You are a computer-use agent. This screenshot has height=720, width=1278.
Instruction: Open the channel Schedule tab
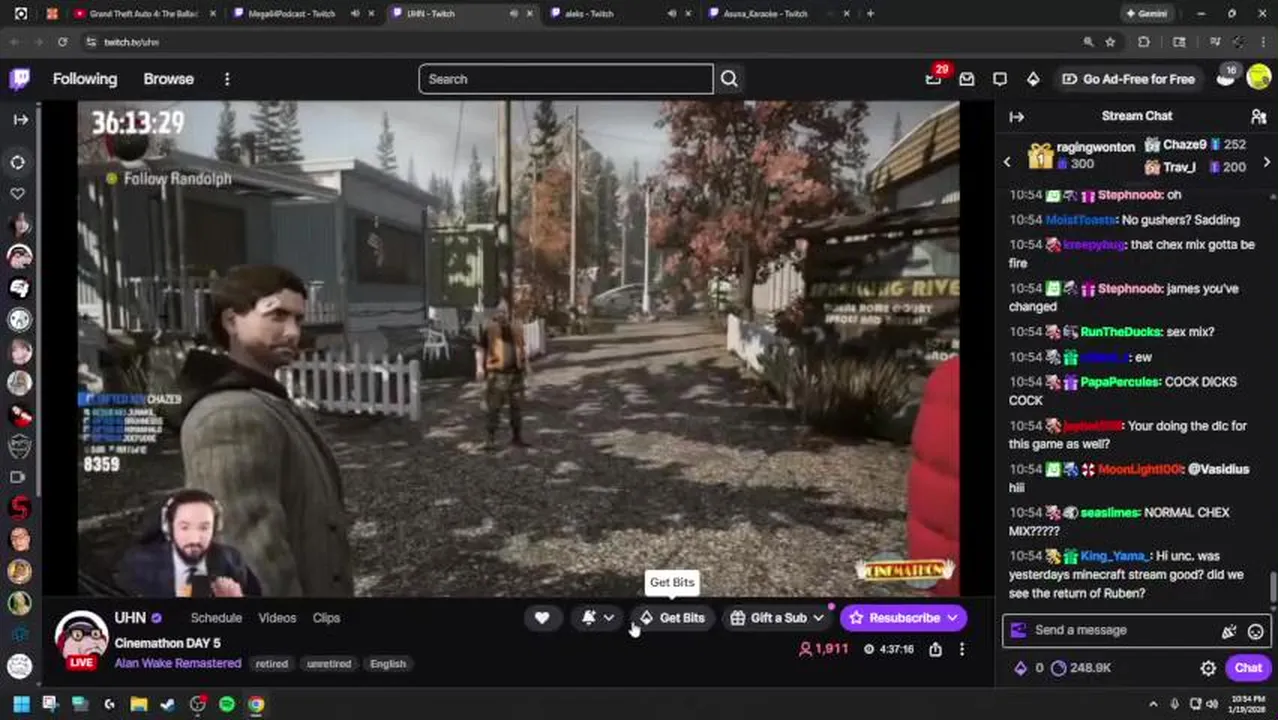click(216, 618)
